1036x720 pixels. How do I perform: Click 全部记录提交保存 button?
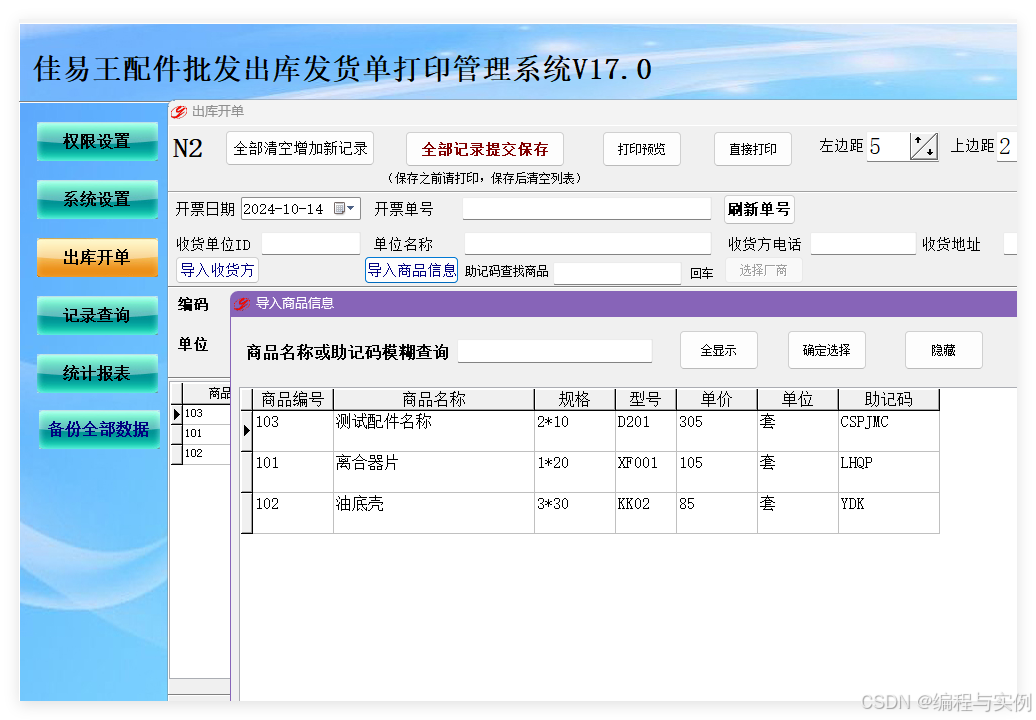click(x=485, y=149)
